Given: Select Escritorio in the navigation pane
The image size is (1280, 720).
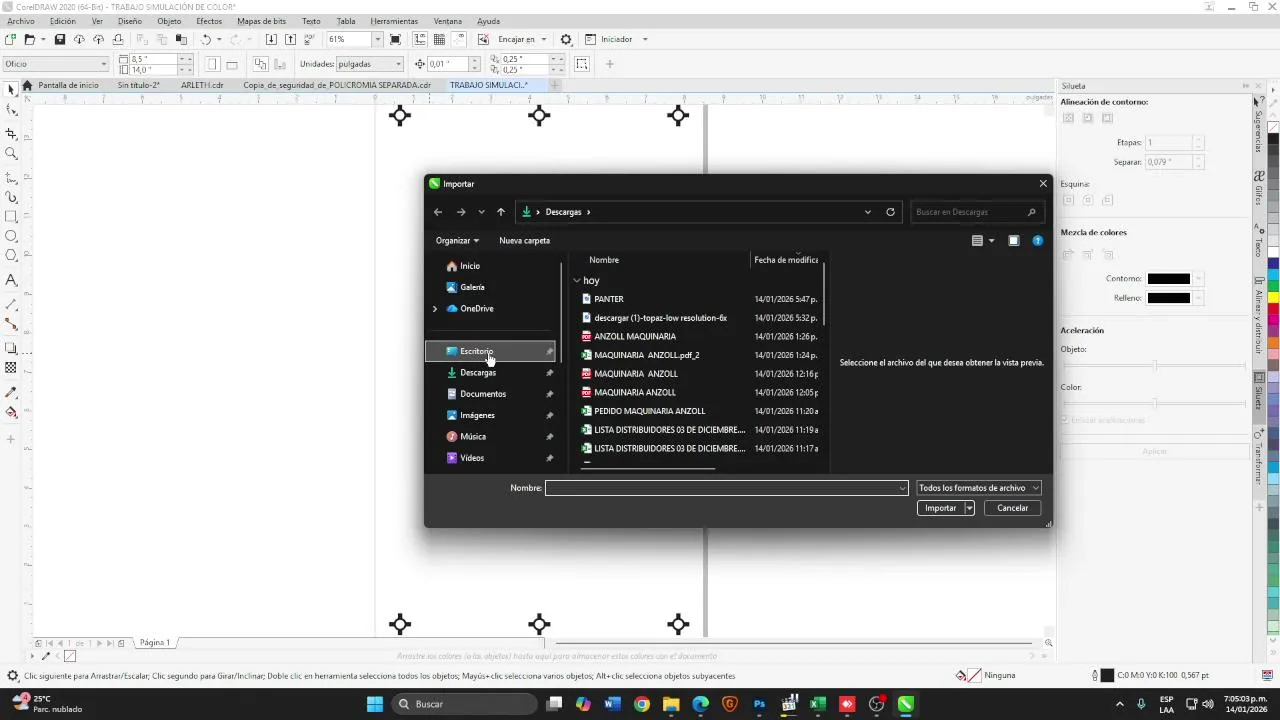Looking at the screenshot, I should point(490,351).
